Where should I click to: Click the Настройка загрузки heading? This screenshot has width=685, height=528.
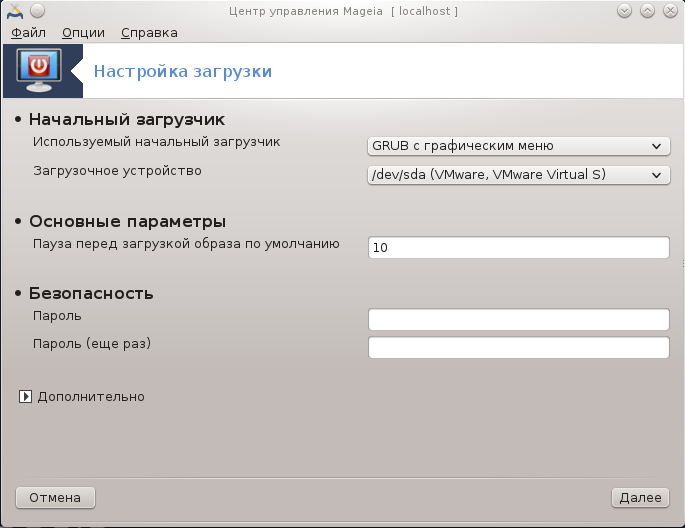point(183,71)
